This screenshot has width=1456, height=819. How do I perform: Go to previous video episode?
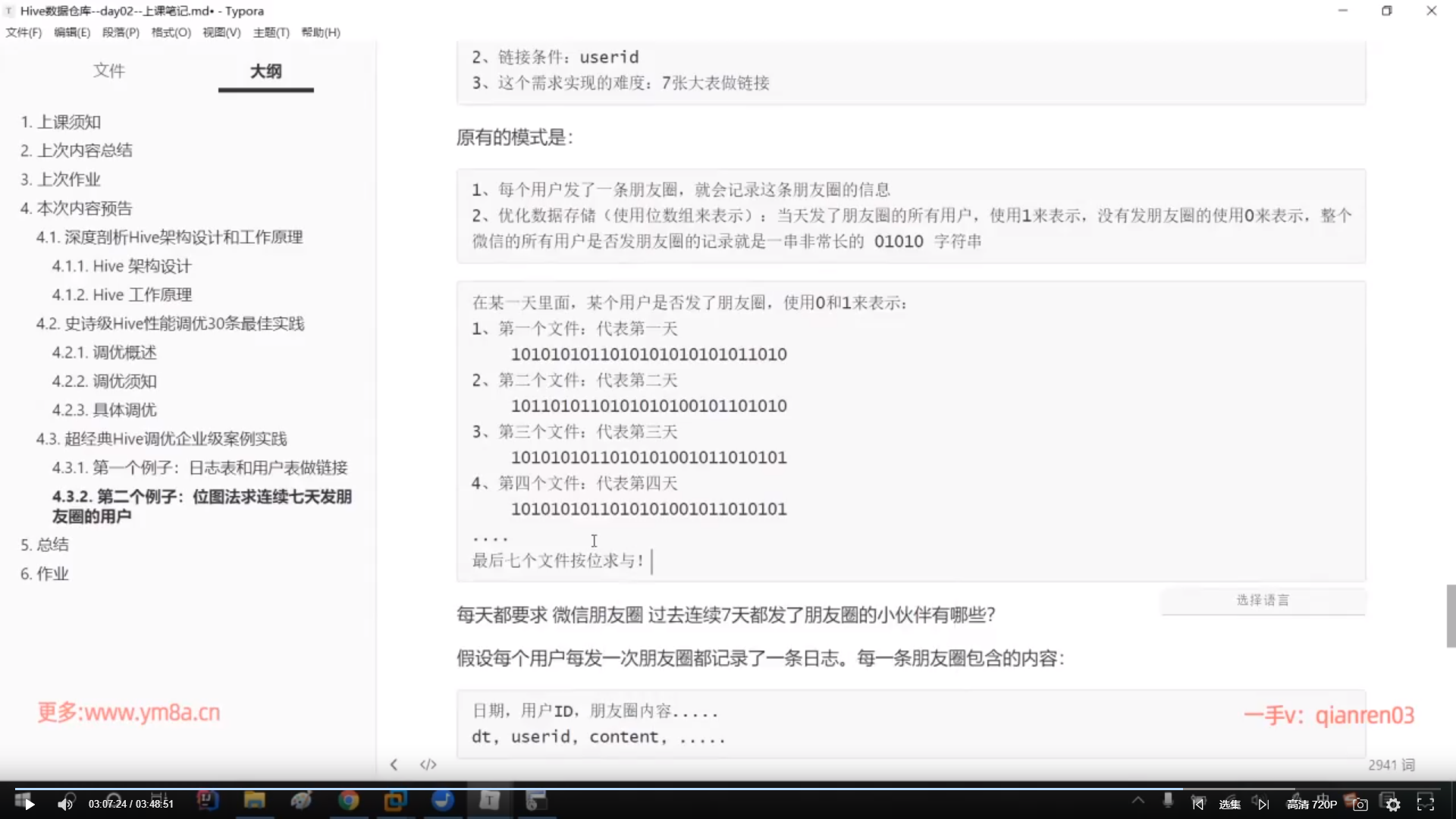coord(1197,805)
